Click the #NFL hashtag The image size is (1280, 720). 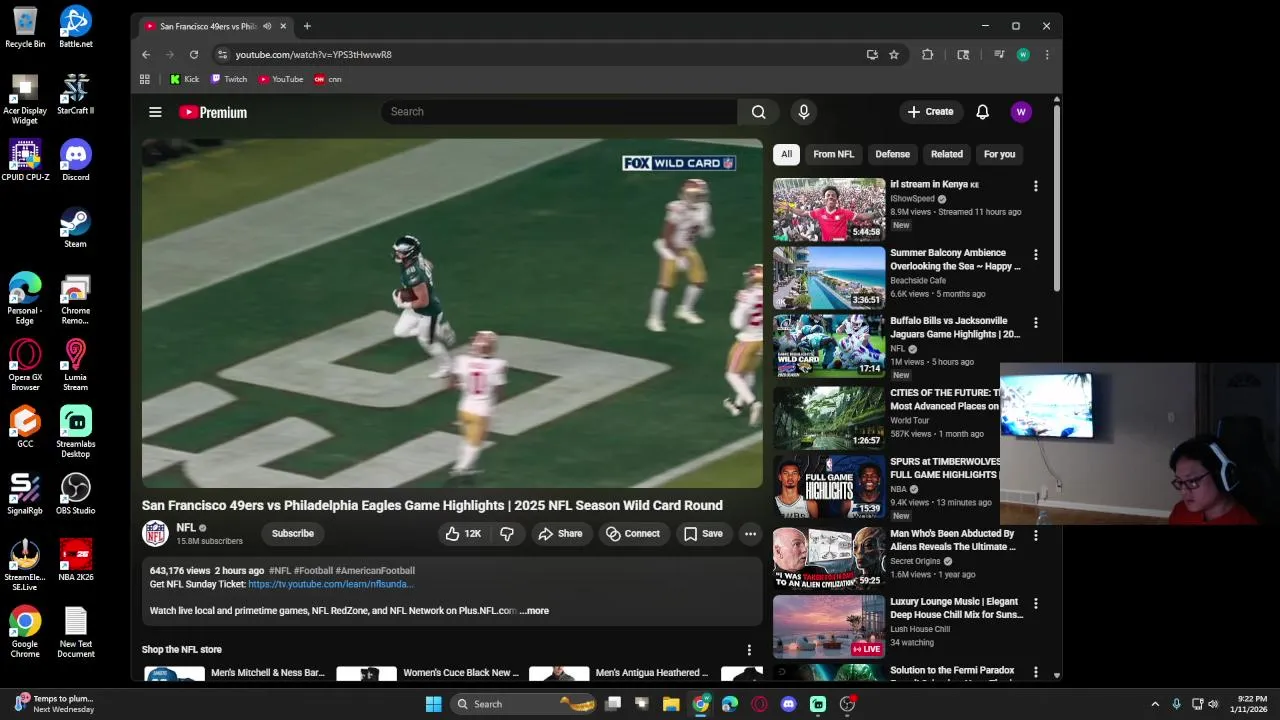coord(280,571)
